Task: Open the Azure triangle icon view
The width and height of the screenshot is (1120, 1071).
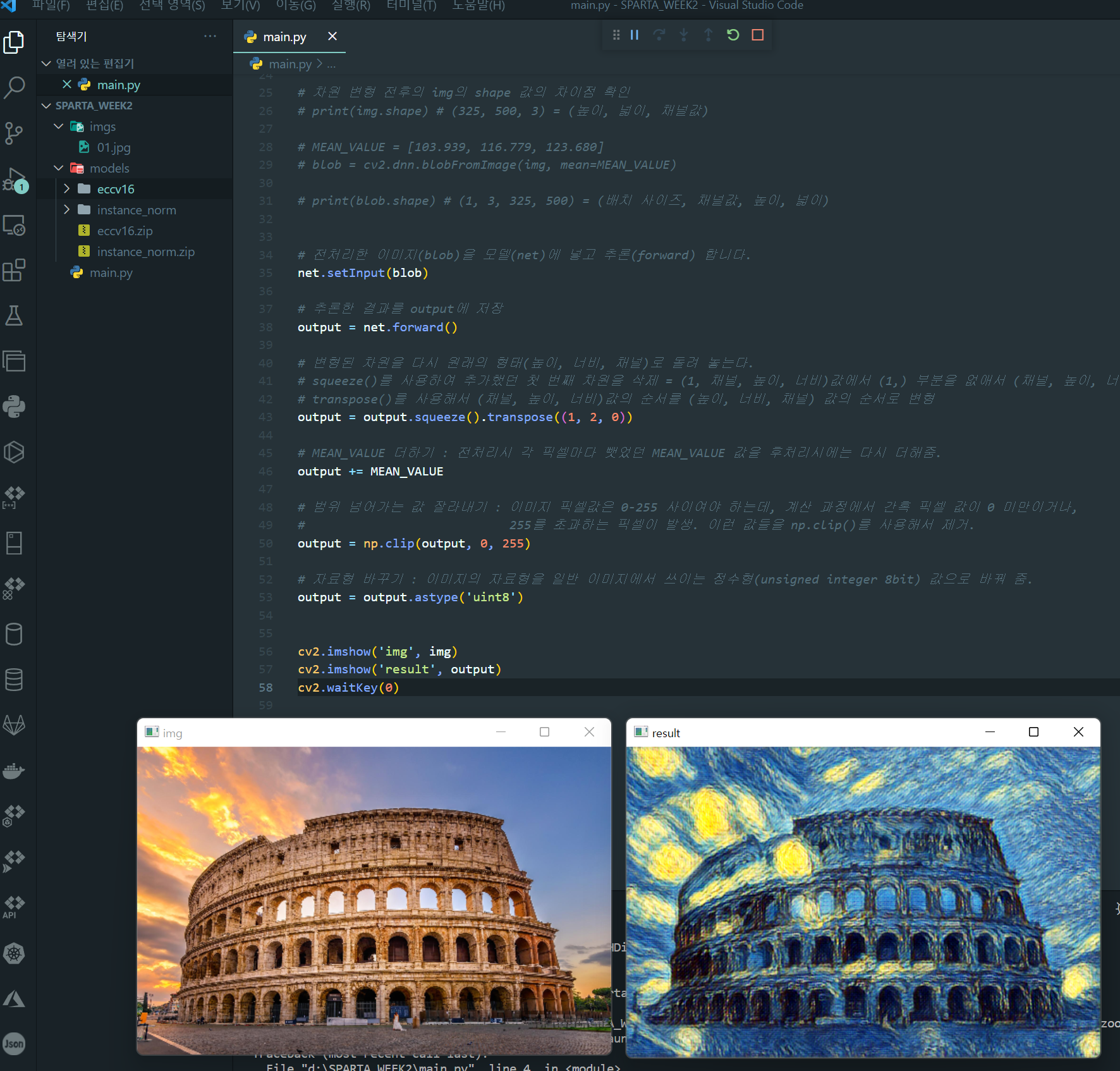Action: click(14, 999)
